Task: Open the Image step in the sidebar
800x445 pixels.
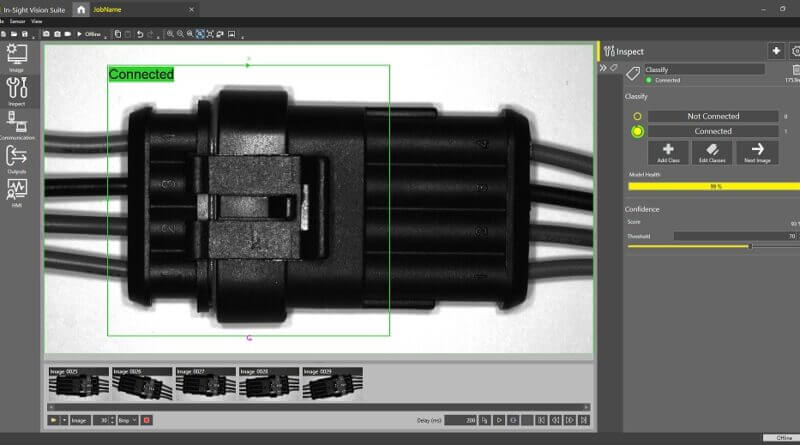Action: (17, 56)
